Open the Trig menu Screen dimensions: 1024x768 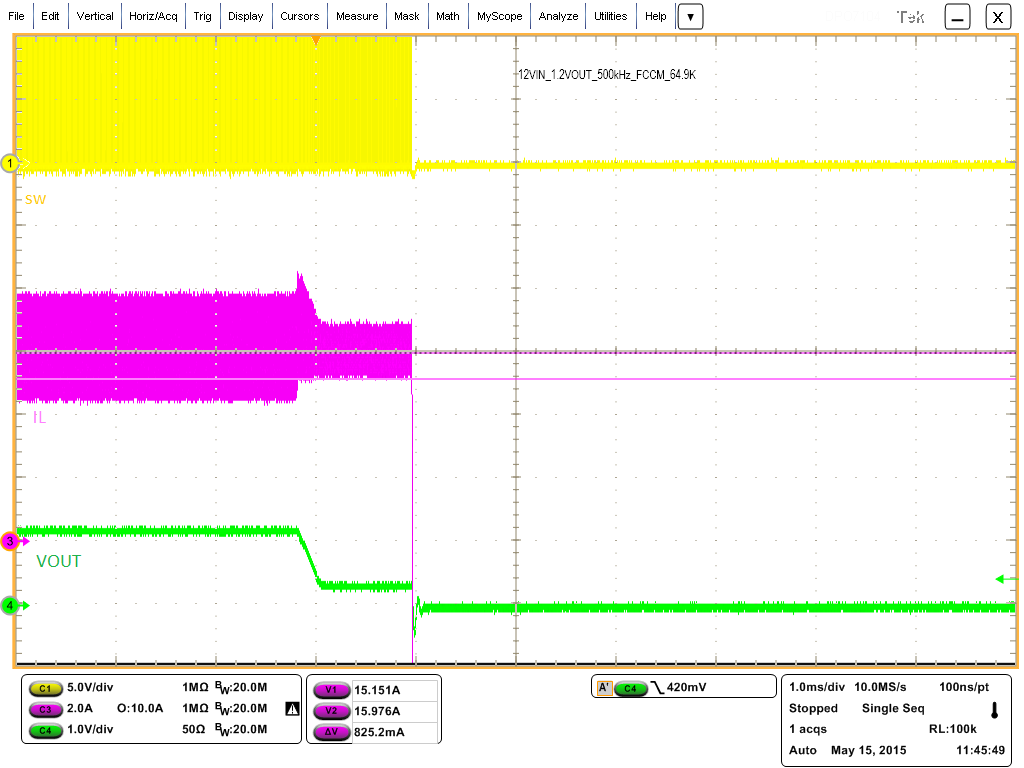[x=203, y=16]
